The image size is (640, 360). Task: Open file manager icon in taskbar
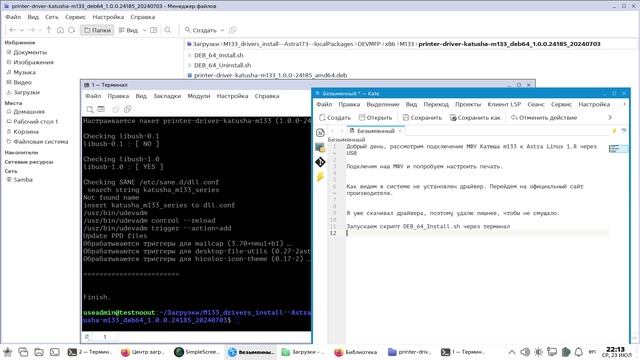(39, 352)
